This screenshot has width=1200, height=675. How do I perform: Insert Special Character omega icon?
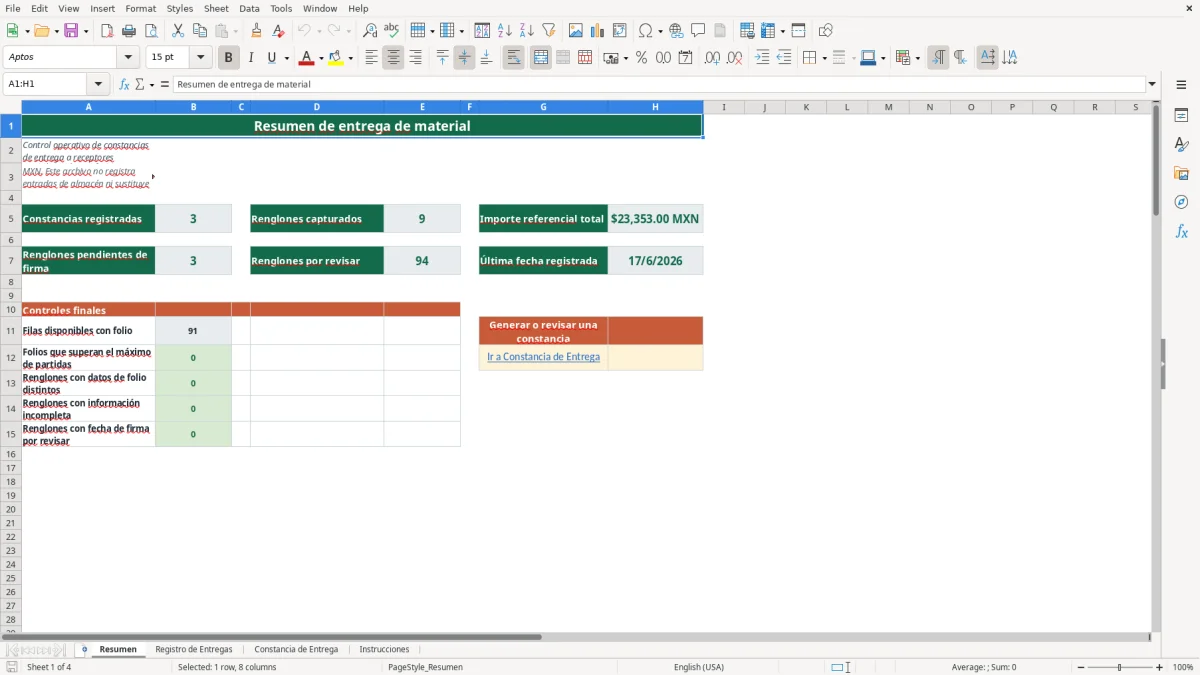646,31
